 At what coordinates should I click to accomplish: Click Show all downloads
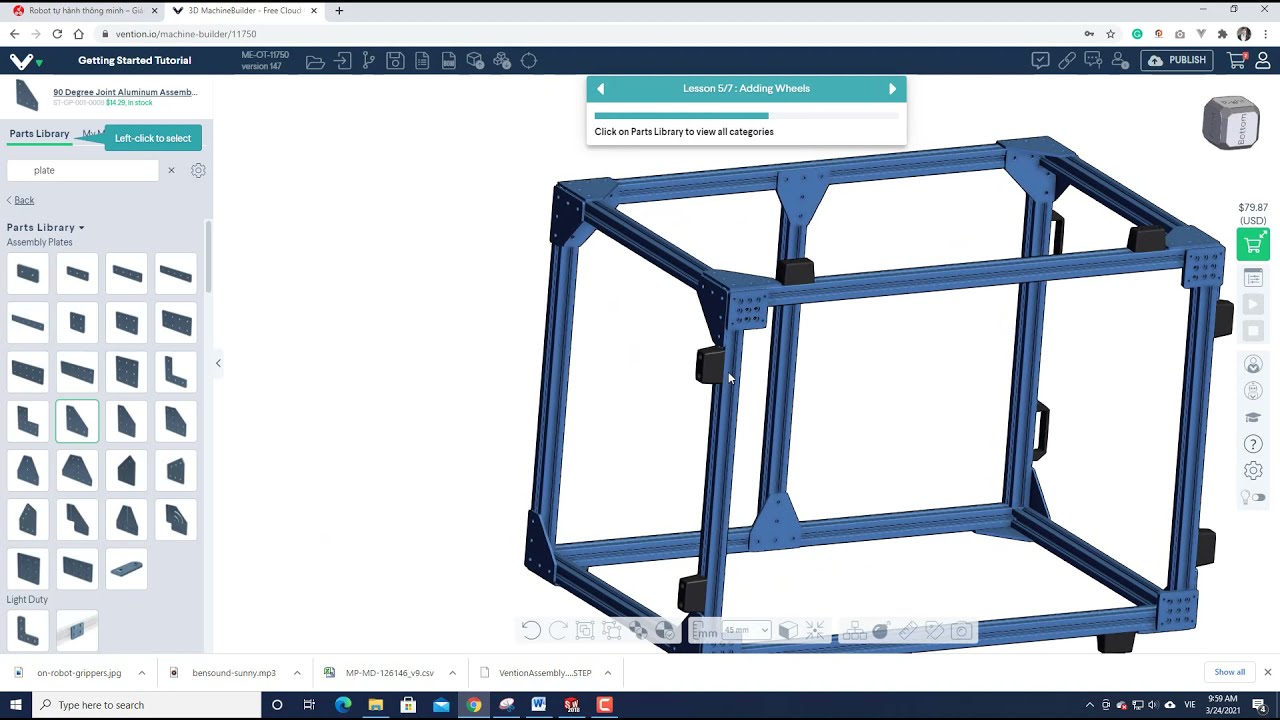click(x=1230, y=672)
